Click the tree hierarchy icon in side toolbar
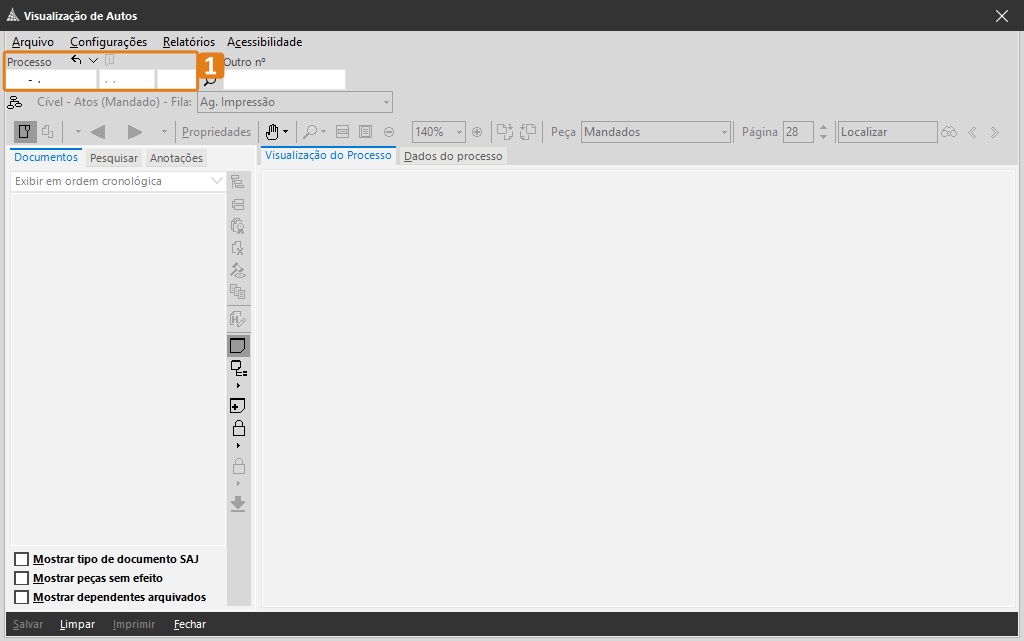 (x=238, y=181)
